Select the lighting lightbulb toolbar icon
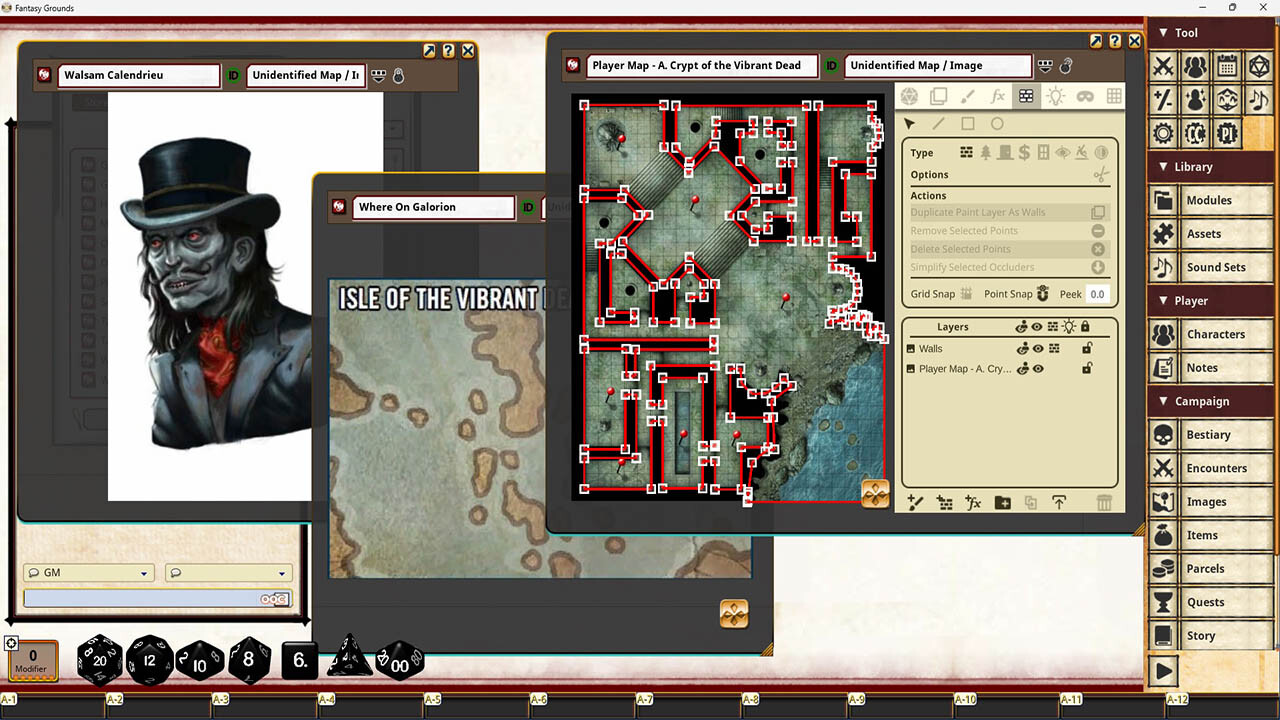The image size is (1280, 720). click(x=1055, y=96)
